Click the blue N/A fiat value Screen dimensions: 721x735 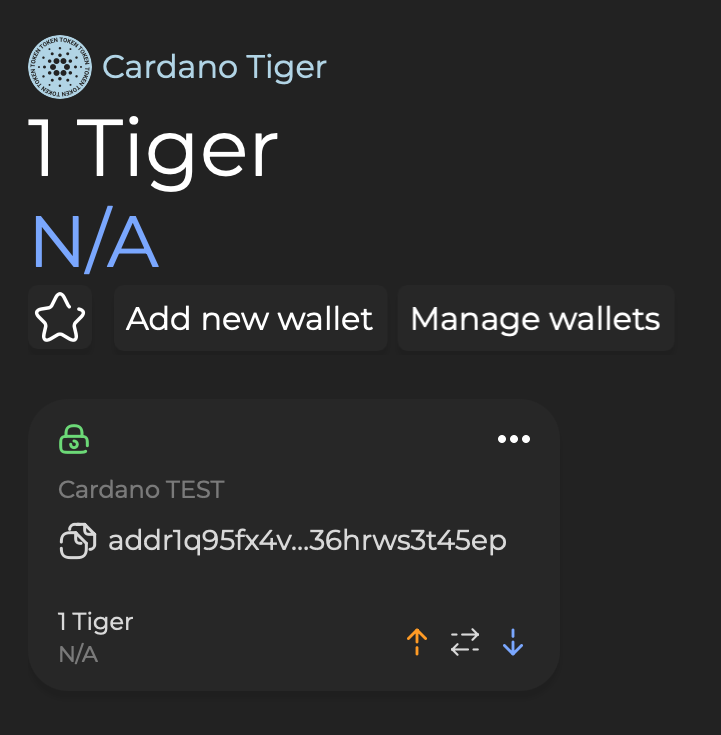96,239
